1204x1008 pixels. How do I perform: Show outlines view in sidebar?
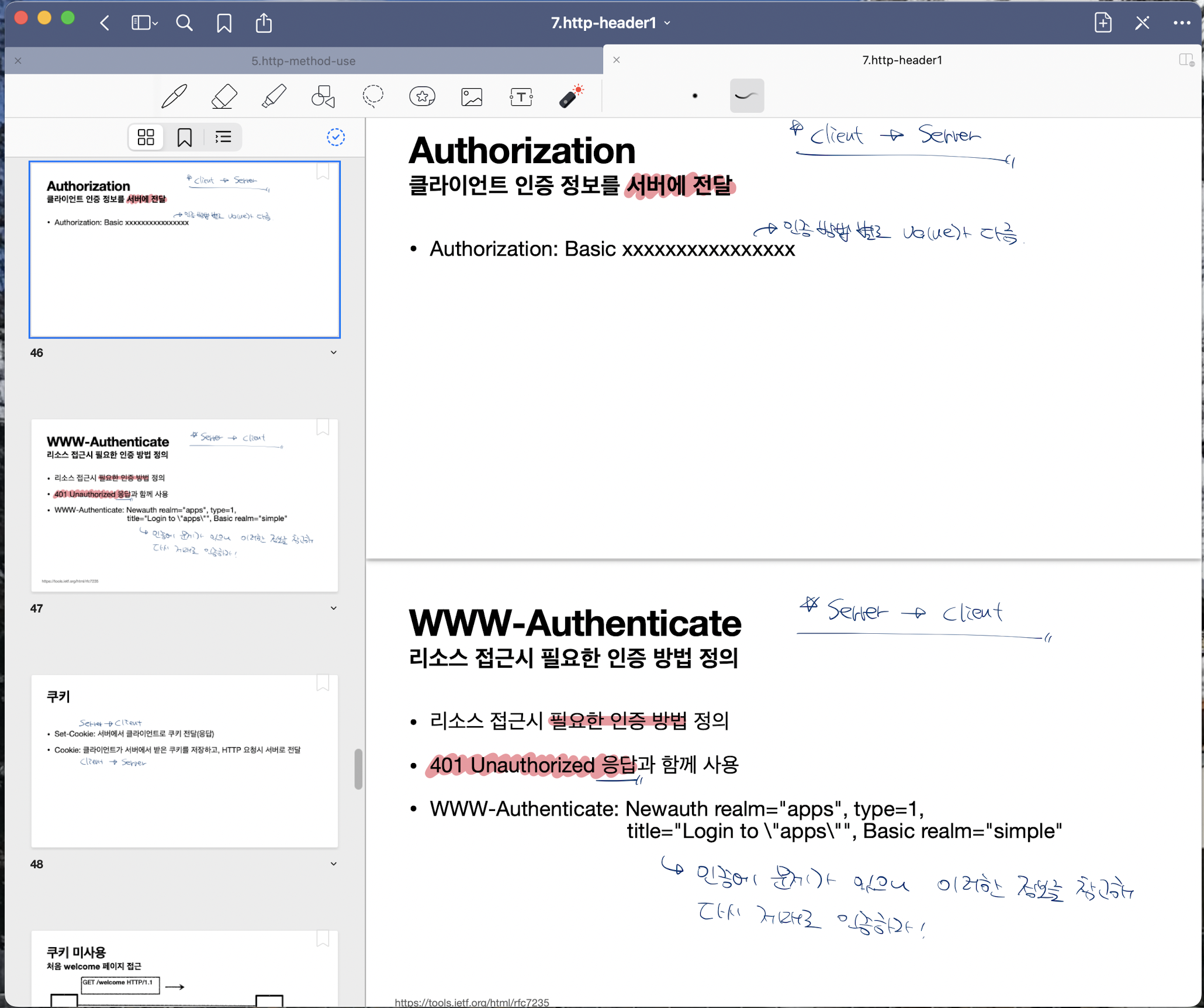click(x=223, y=137)
